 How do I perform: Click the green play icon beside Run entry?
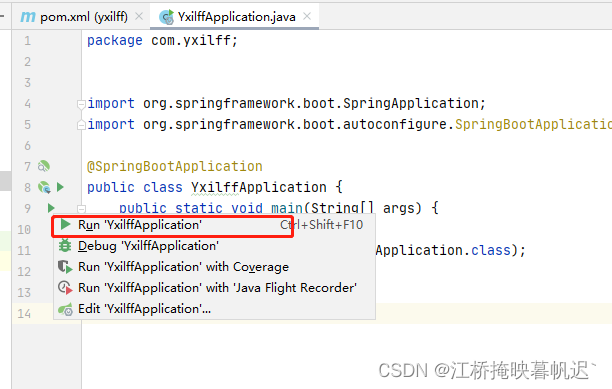(x=65, y=225)
